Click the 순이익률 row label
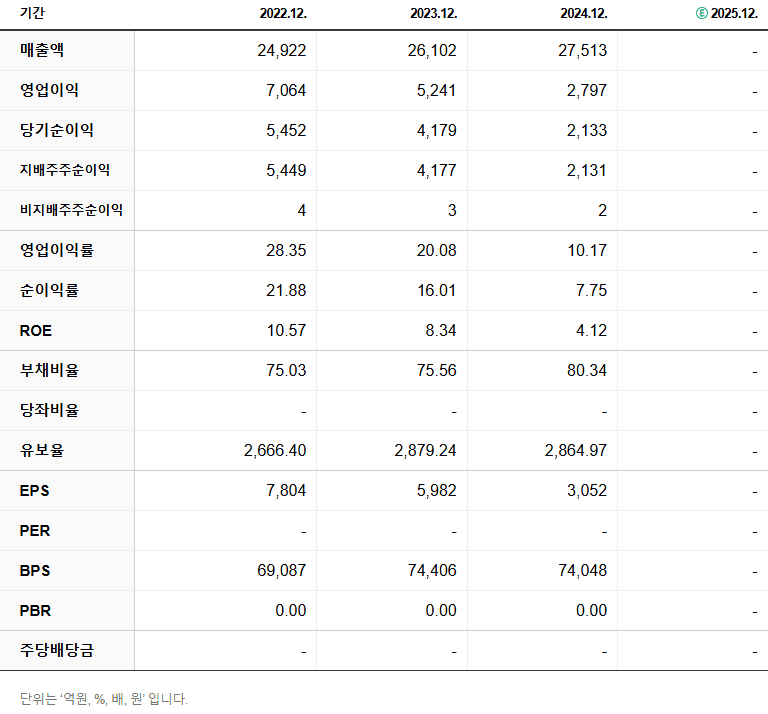Viewport: 768px width, 714px height. (49, 290)
